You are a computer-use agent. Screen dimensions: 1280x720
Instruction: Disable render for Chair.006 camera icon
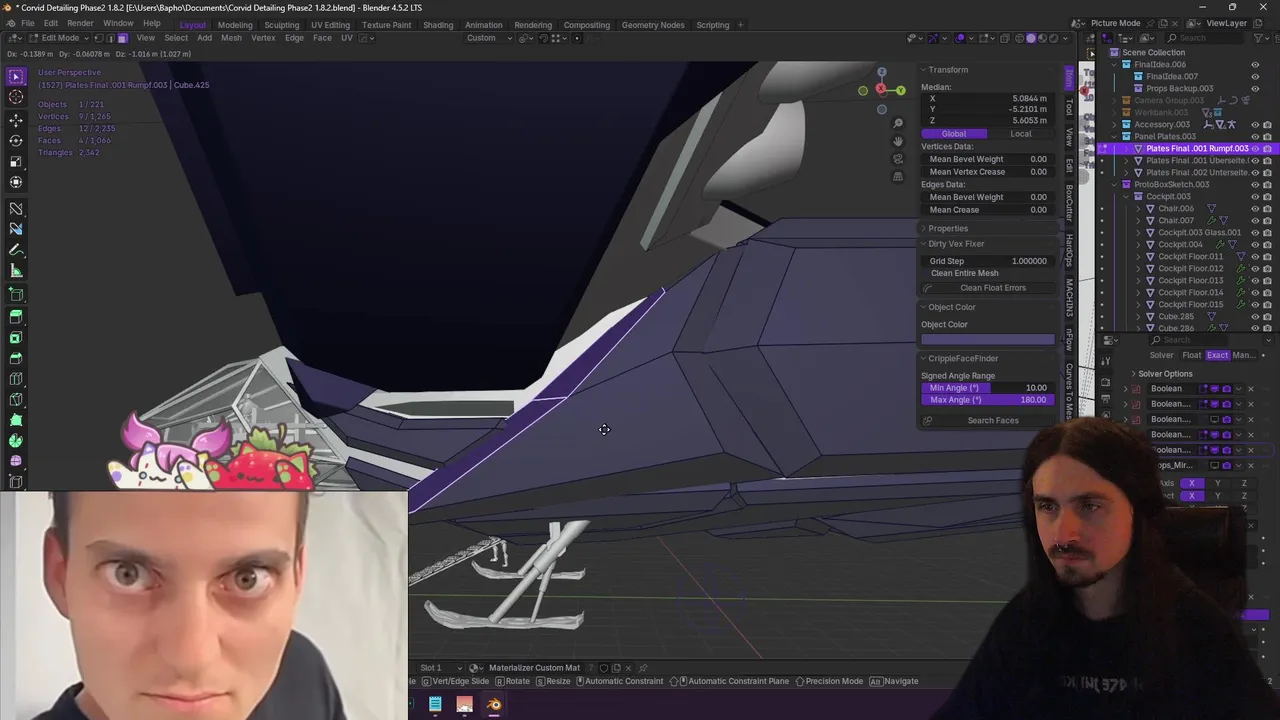[1267, 208]
